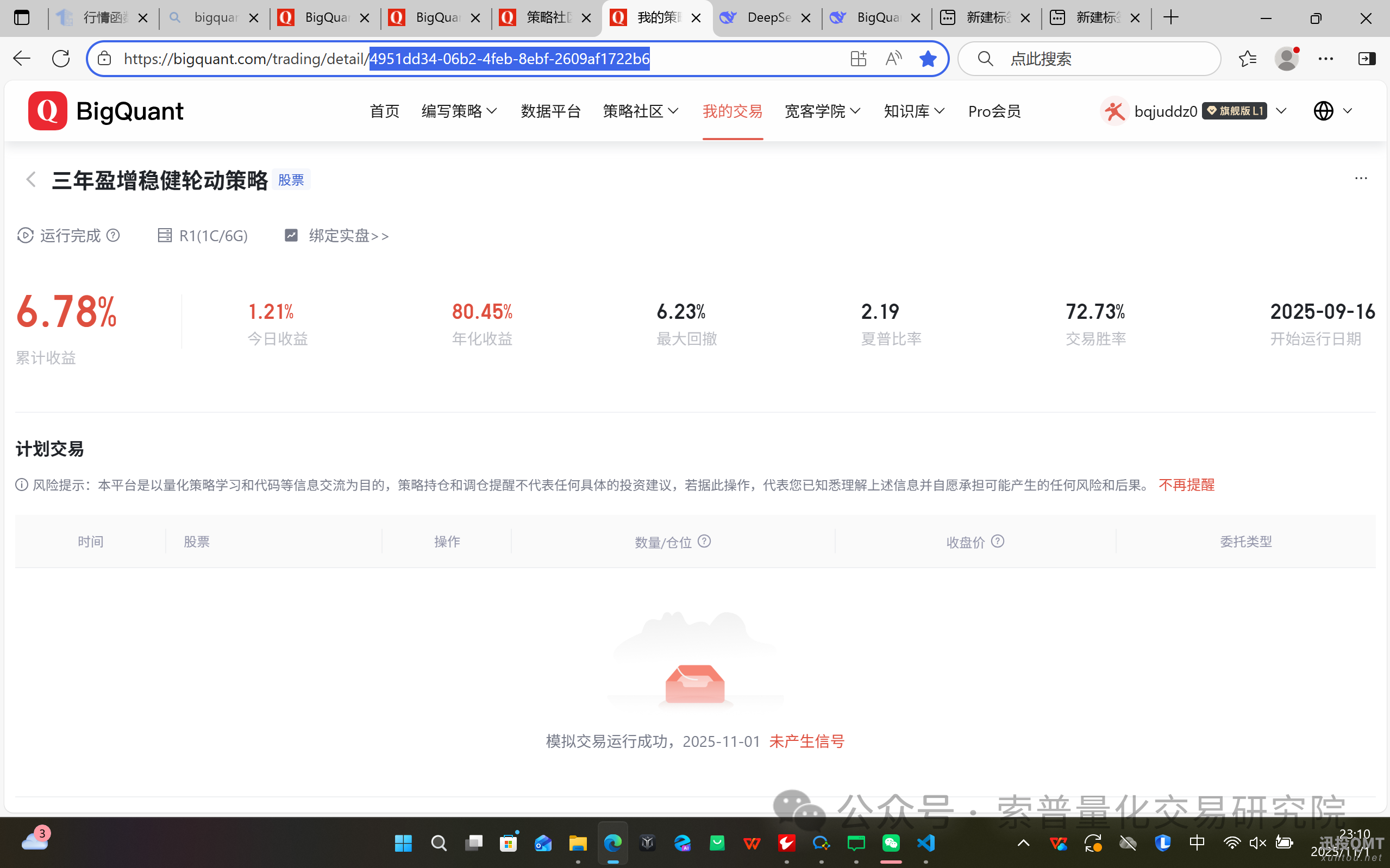
Task: Click the back arrow beside strategy title
Action: [x=31, y=180]
